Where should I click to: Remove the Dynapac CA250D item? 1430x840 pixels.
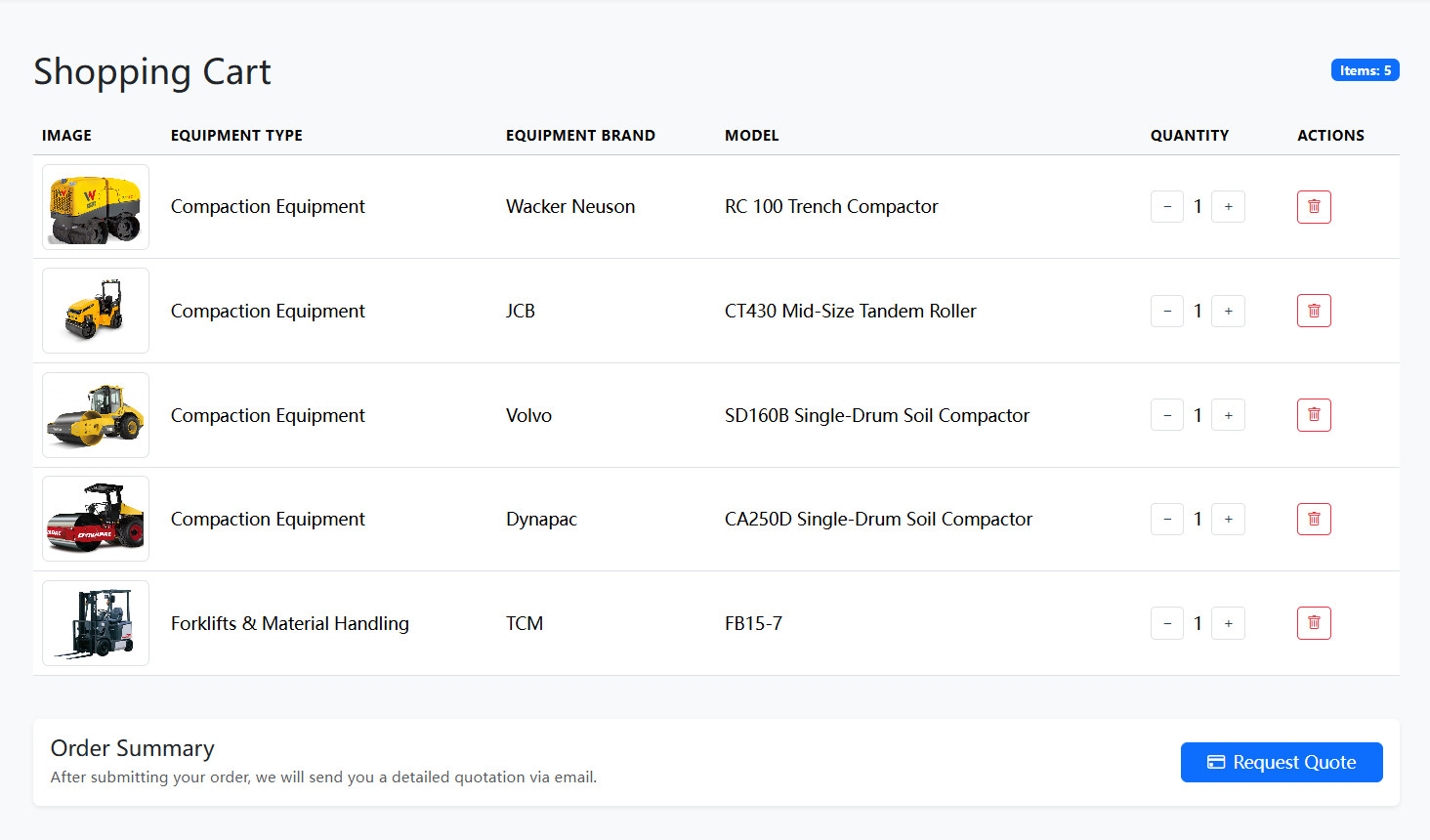(1314, 519)
